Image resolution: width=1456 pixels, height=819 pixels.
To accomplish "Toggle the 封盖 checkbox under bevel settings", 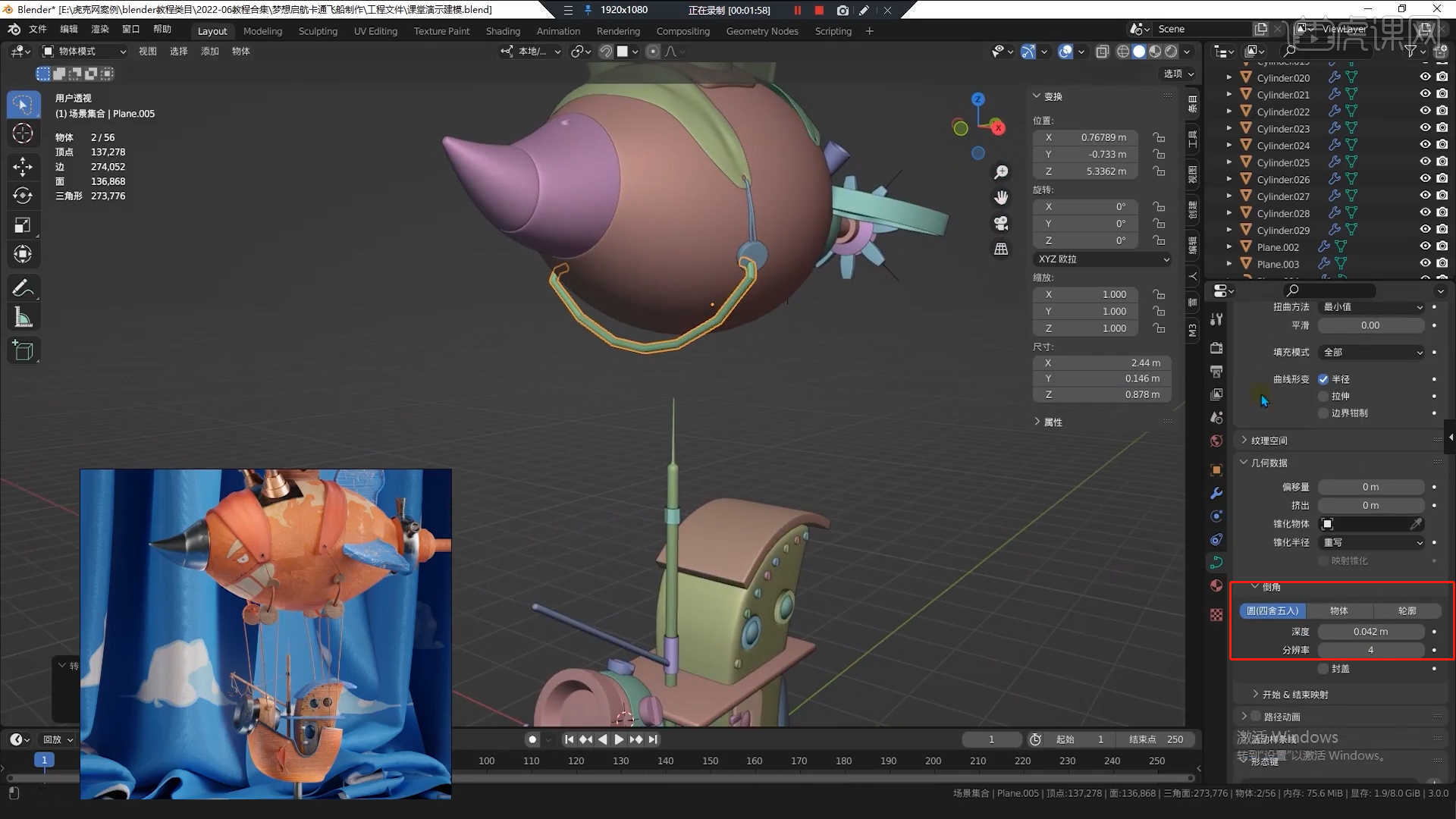I will 1323,668.
